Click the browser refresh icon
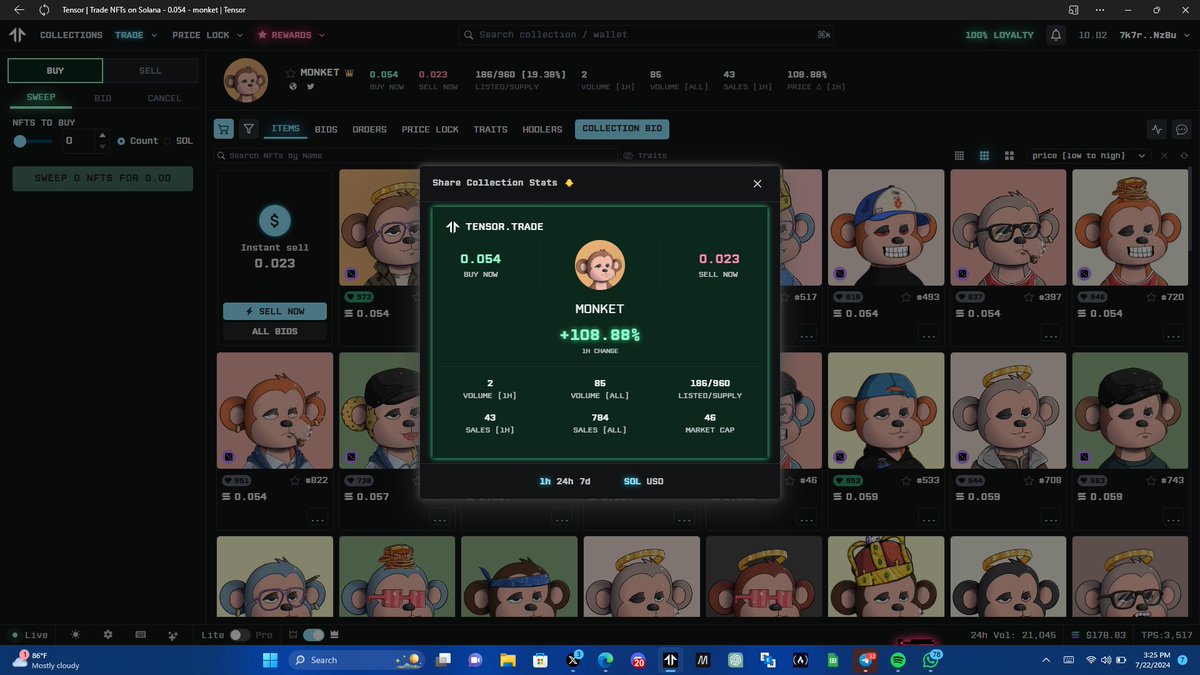Viewport: 1200px width, 675px height. [x=44, y=9]
